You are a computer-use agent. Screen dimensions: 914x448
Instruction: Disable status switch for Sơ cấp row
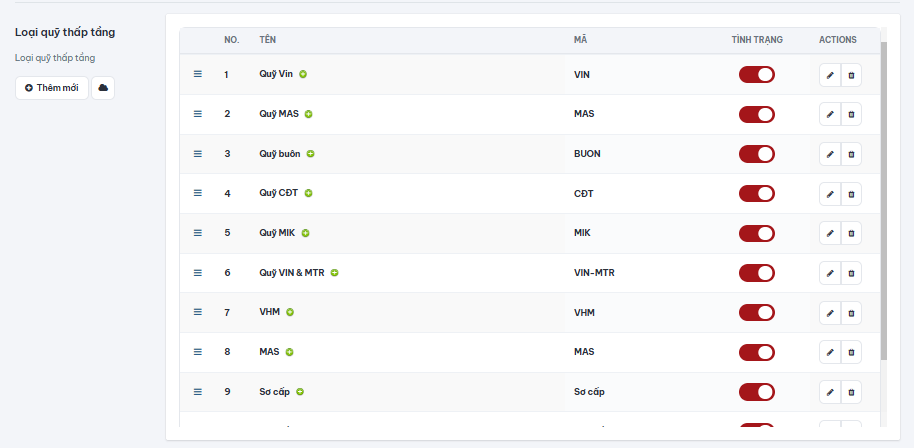[x=757, y=392]
